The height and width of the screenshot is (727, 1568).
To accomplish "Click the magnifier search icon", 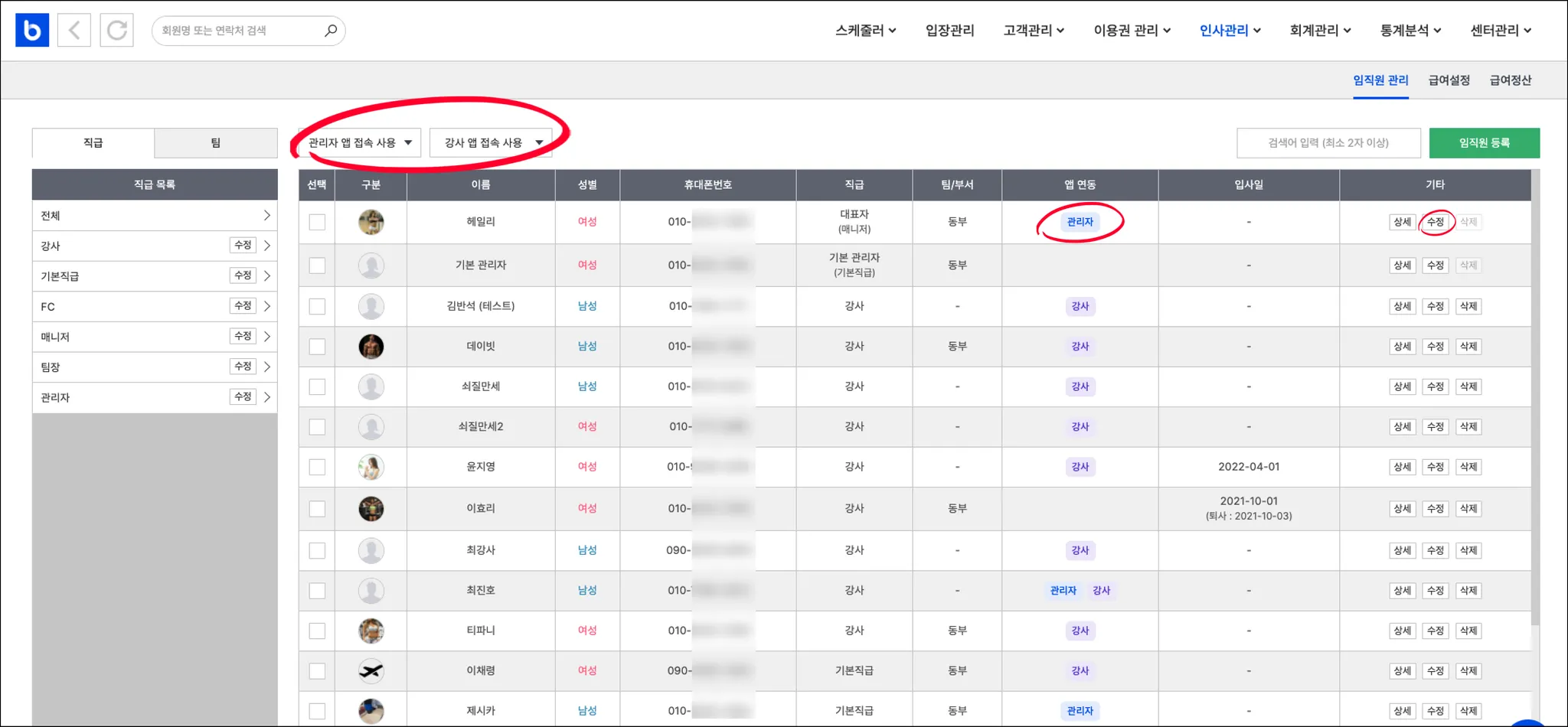I will [331, 31].
